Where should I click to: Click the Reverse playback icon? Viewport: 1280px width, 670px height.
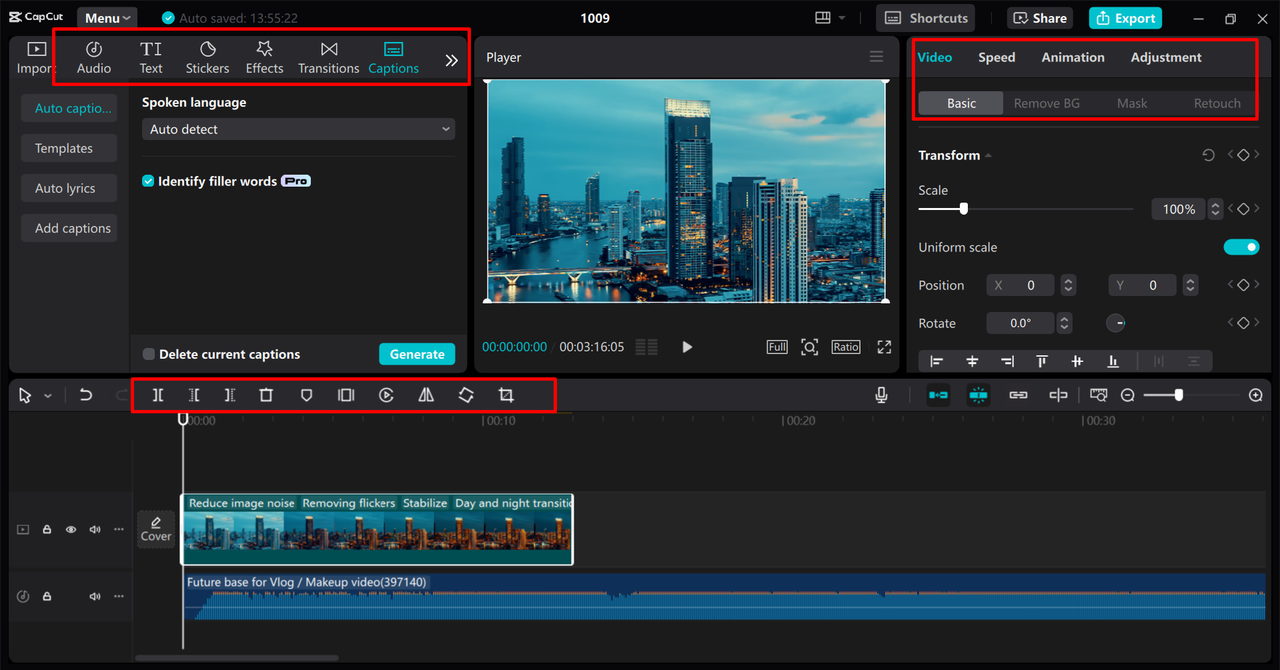point(386,395)
